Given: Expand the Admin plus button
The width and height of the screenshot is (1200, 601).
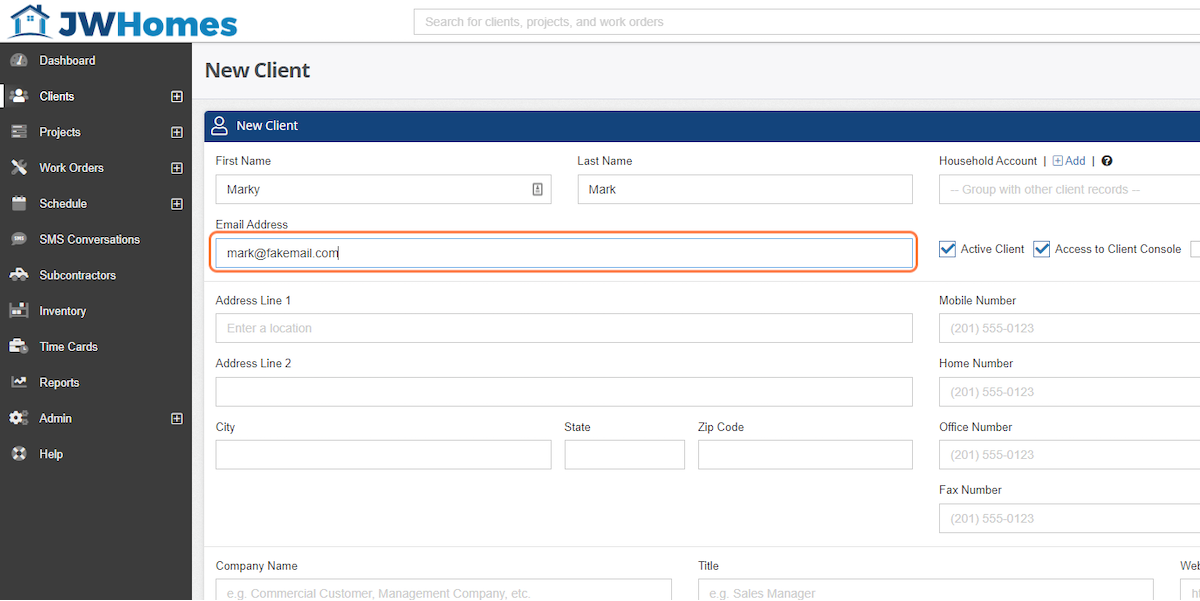Looking at the screenshot, I should coord(177,419).
